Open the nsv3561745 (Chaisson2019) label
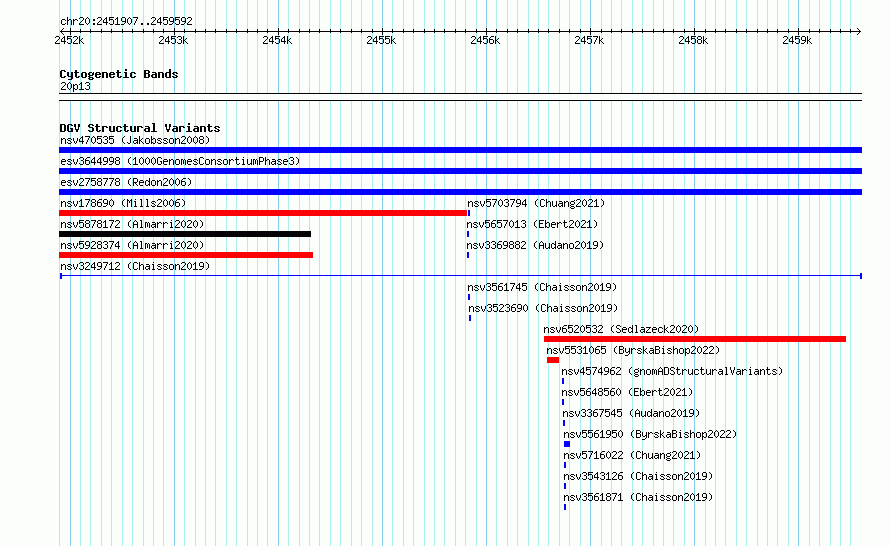Image resolution: width=890 pixels, height=546 pixels. (x=542, y=287)
